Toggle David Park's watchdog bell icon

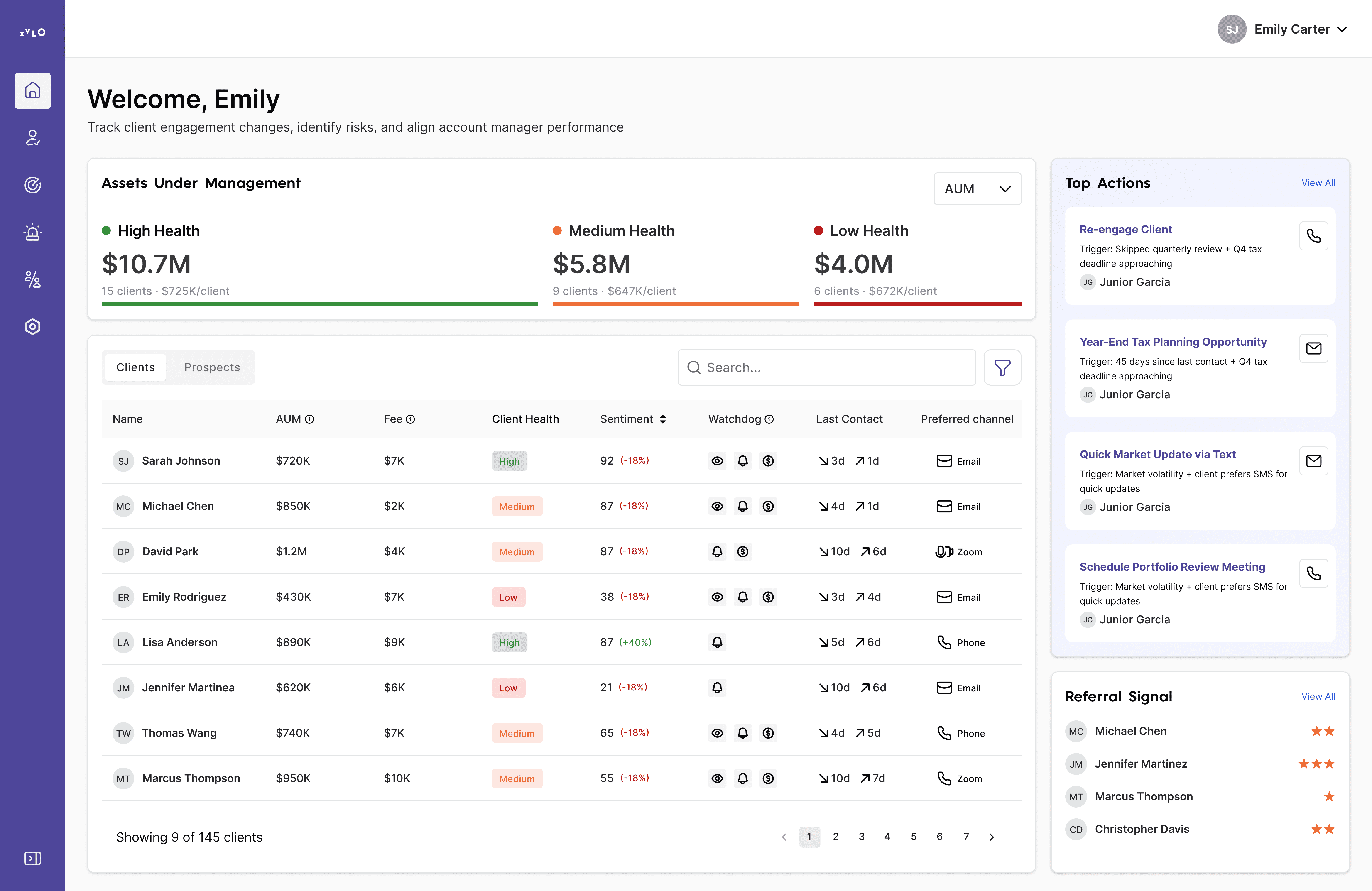717,551
